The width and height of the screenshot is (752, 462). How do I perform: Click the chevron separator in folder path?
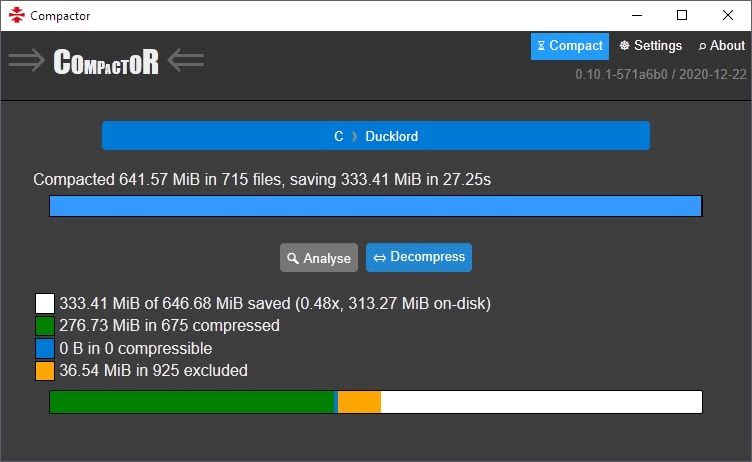[354, 136]
